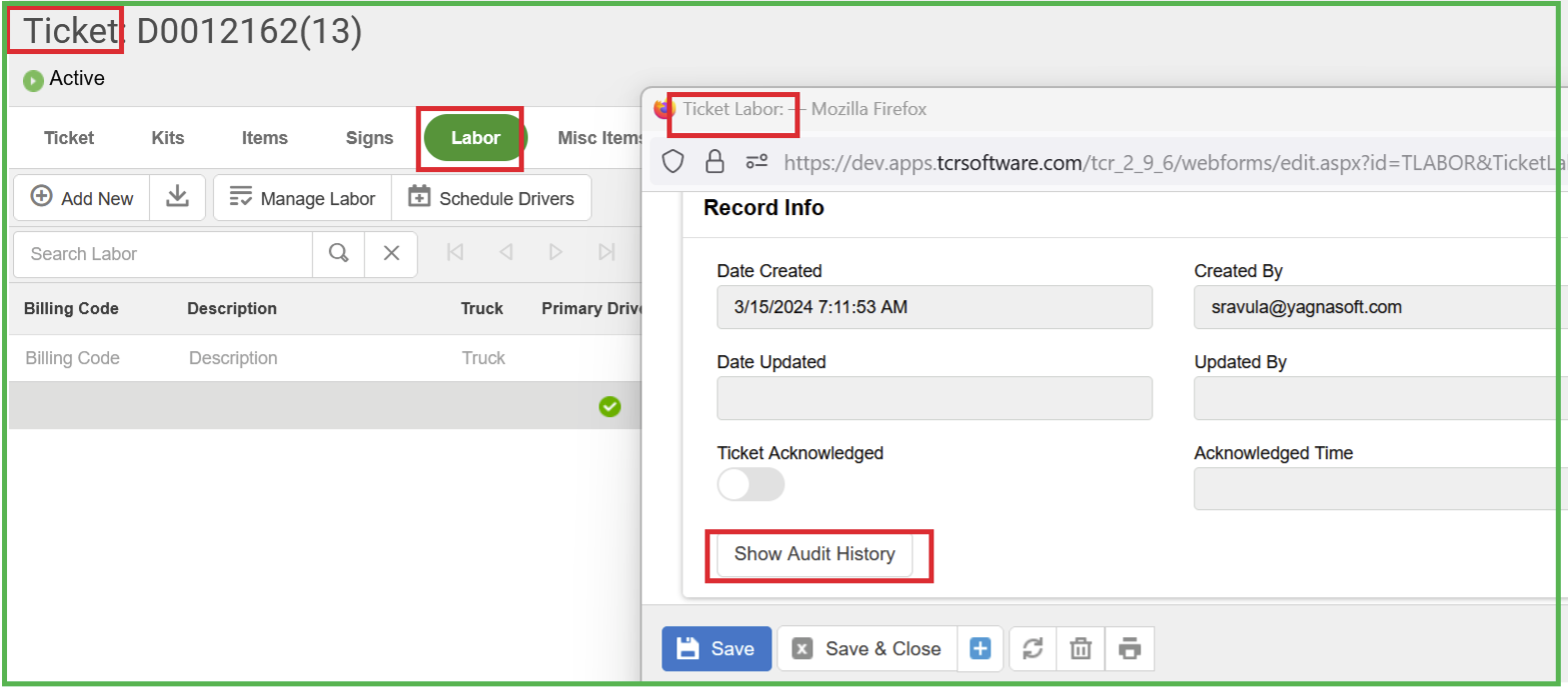This screenshot has height=687, width=1568.
Task: Click the download icon beside Add New
Action: [x=177, y=197]
